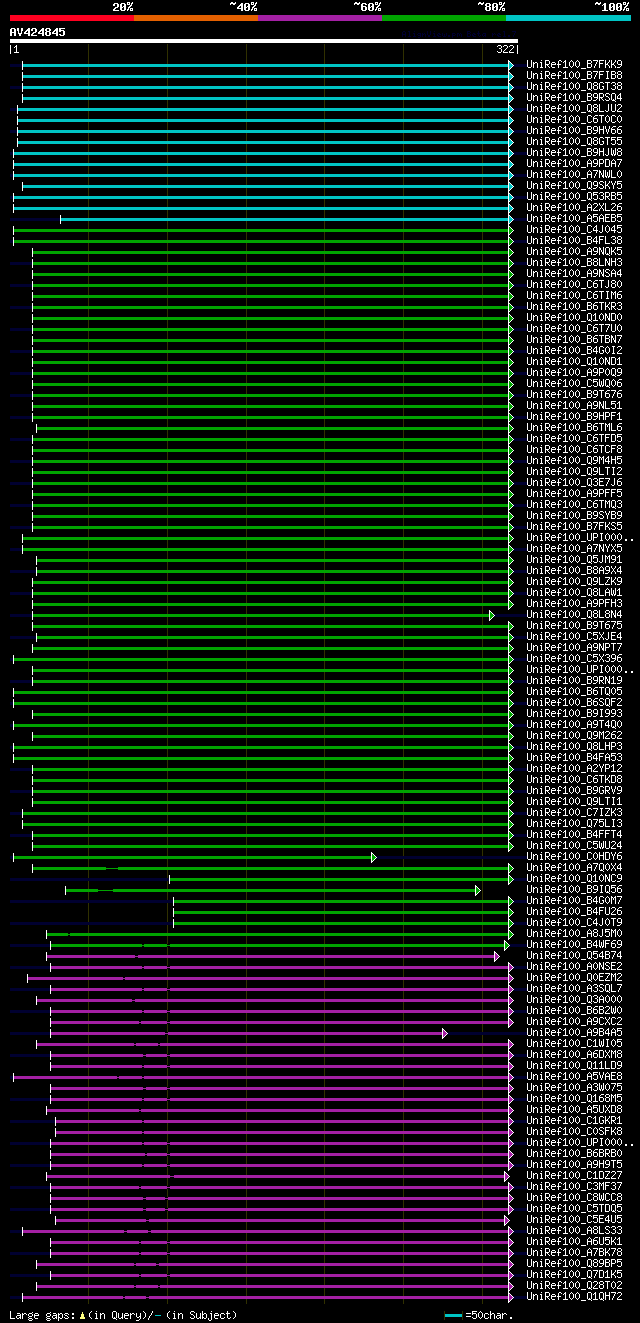Select hit label UniRef100_A7NYX5
This screenshot has height=1323, width=640.
click(574, 549)
